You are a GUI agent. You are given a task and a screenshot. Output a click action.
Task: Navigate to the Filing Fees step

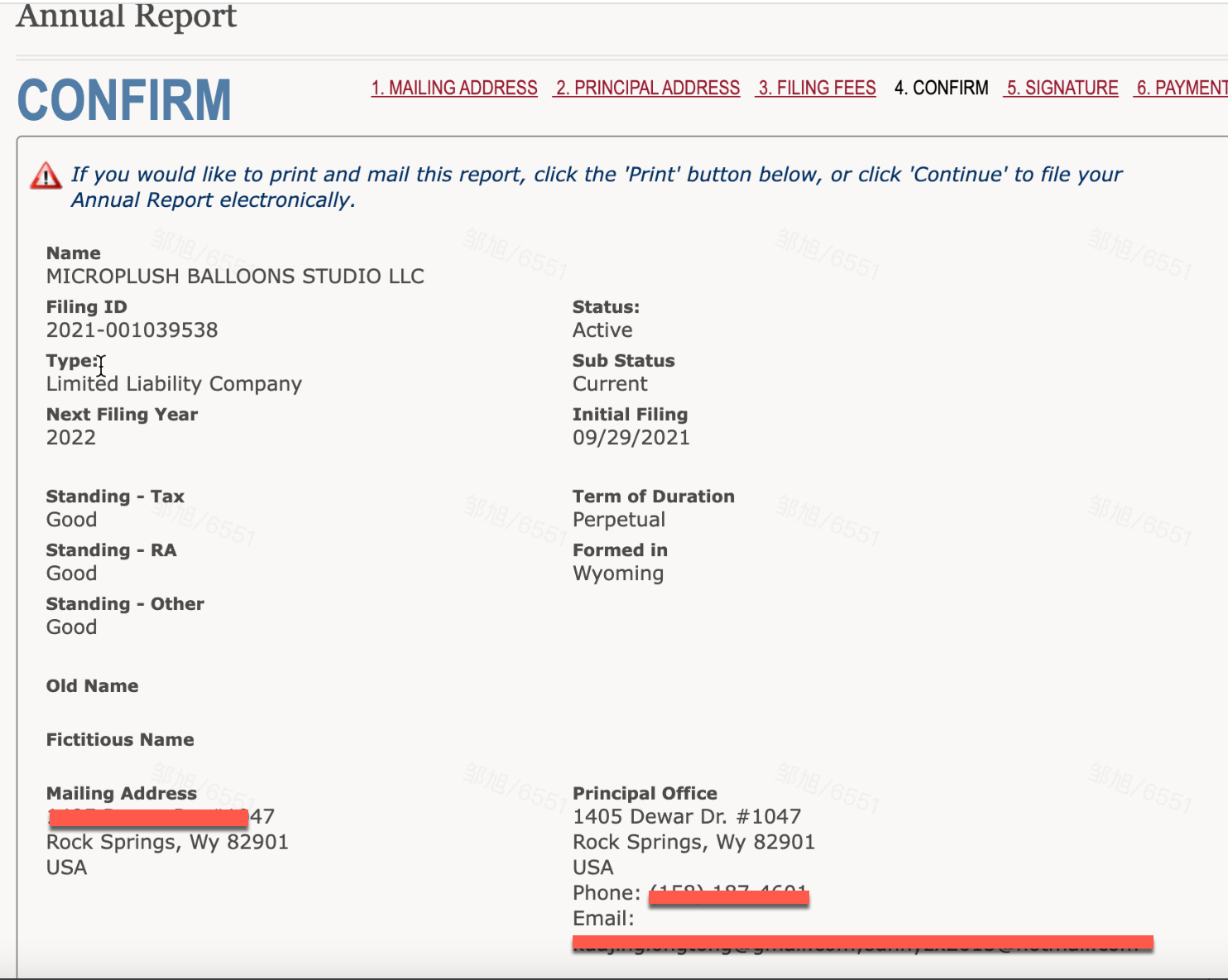click(x=816, y=88)
